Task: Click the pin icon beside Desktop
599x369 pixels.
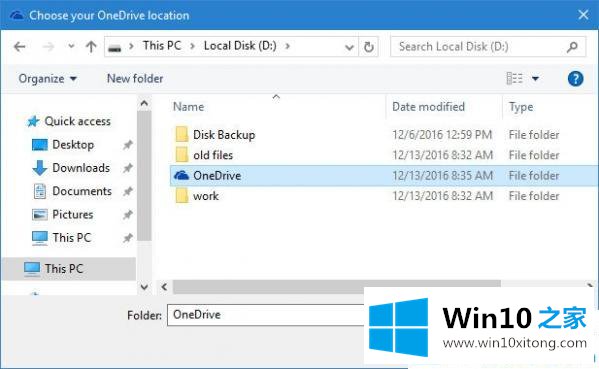Action: pos(128,145)
